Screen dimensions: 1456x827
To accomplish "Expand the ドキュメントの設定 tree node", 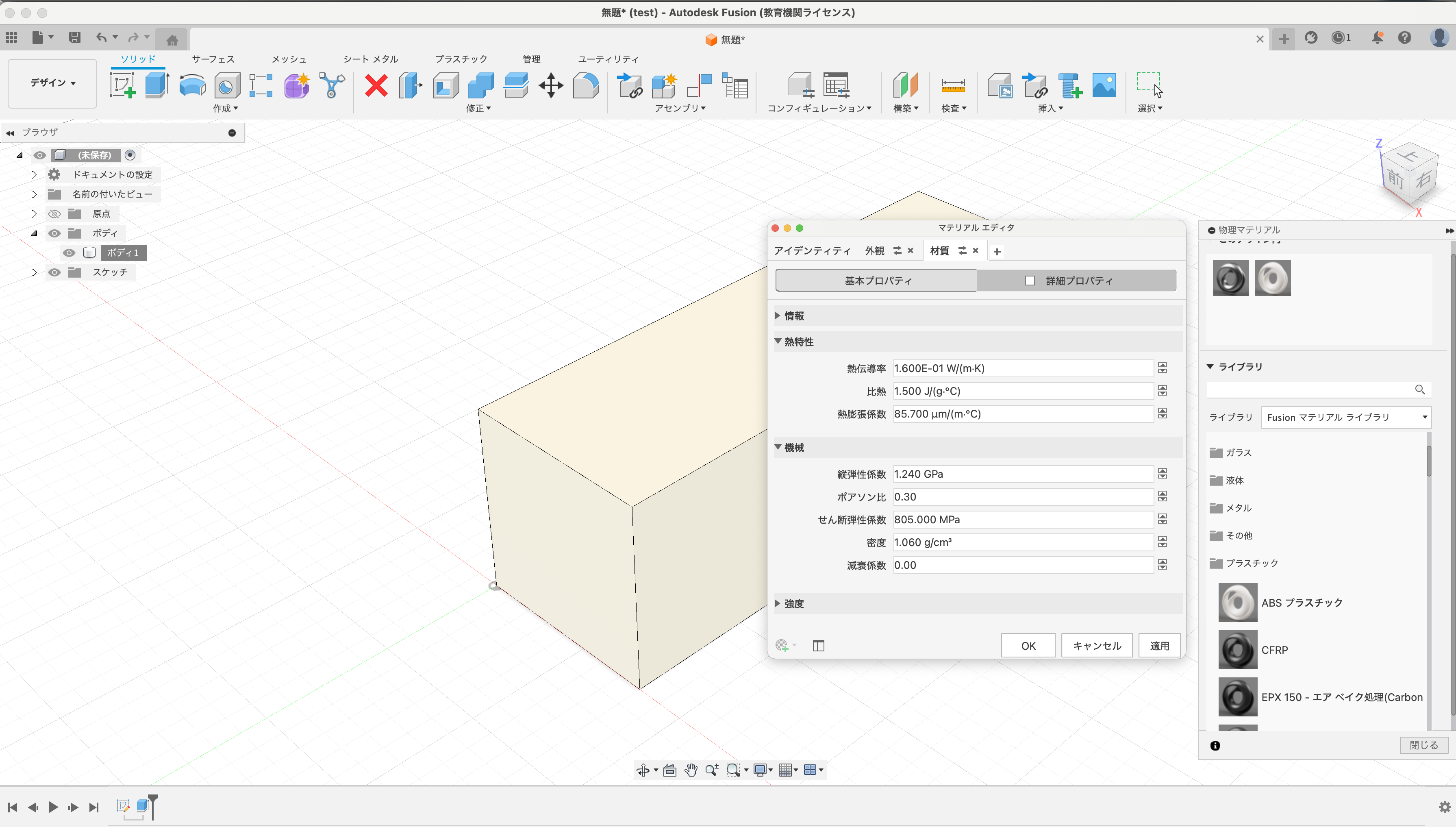I will (x=33, y=175).
